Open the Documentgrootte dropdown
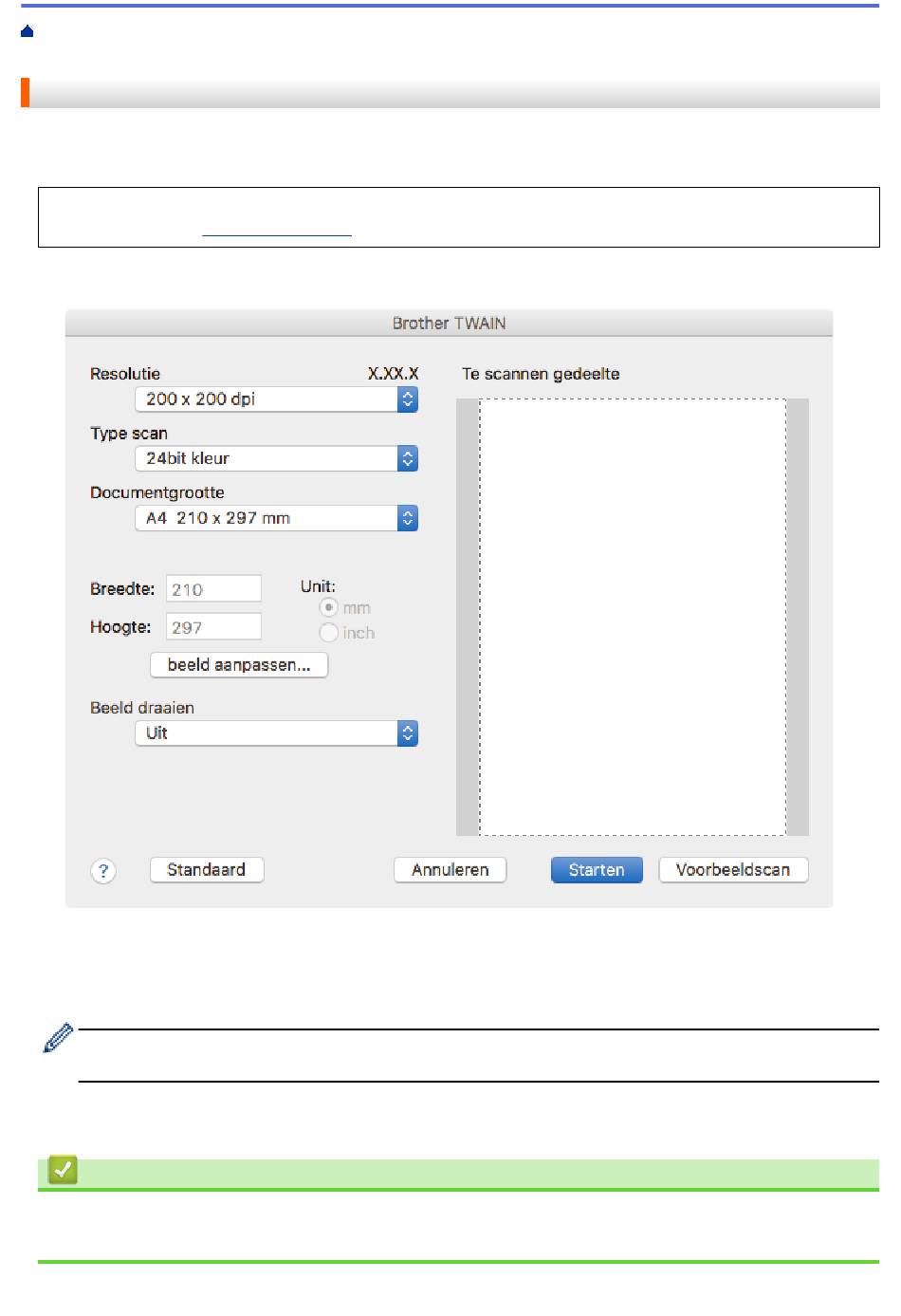This screenshot has width=901, height=1316. click(276, 518)
